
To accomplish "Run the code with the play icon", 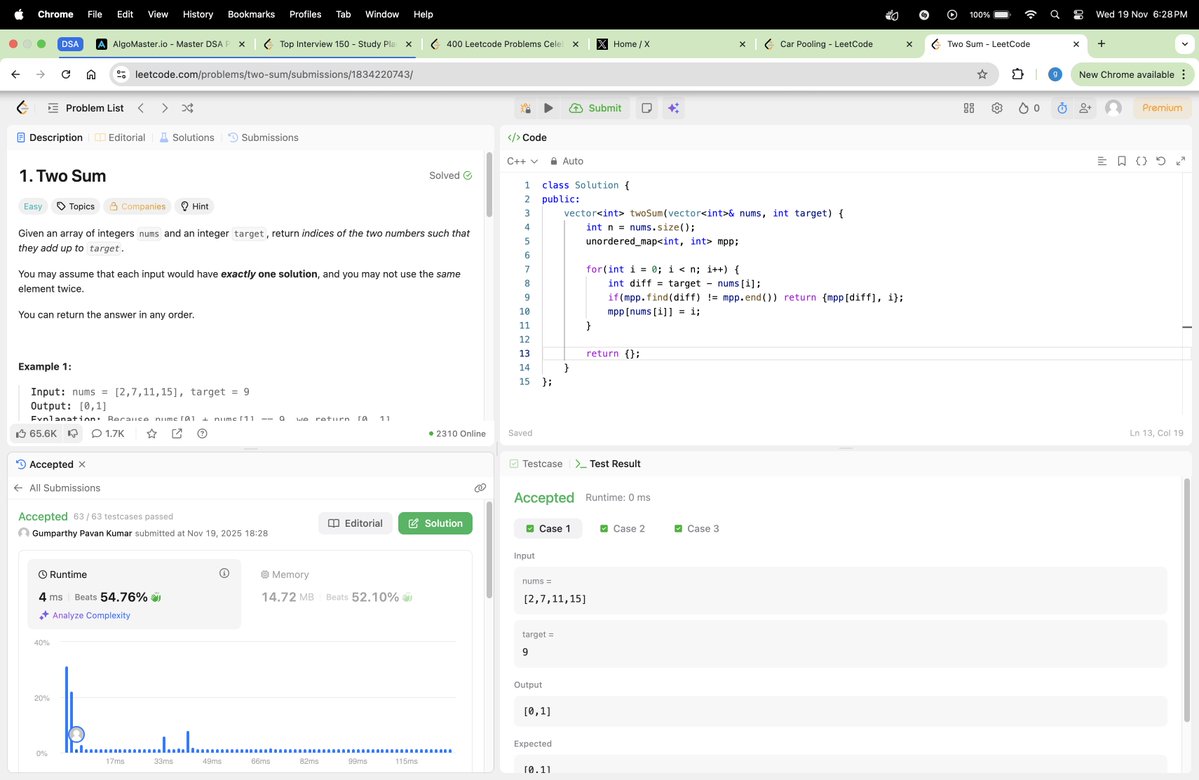I will [x=548, y=108].
